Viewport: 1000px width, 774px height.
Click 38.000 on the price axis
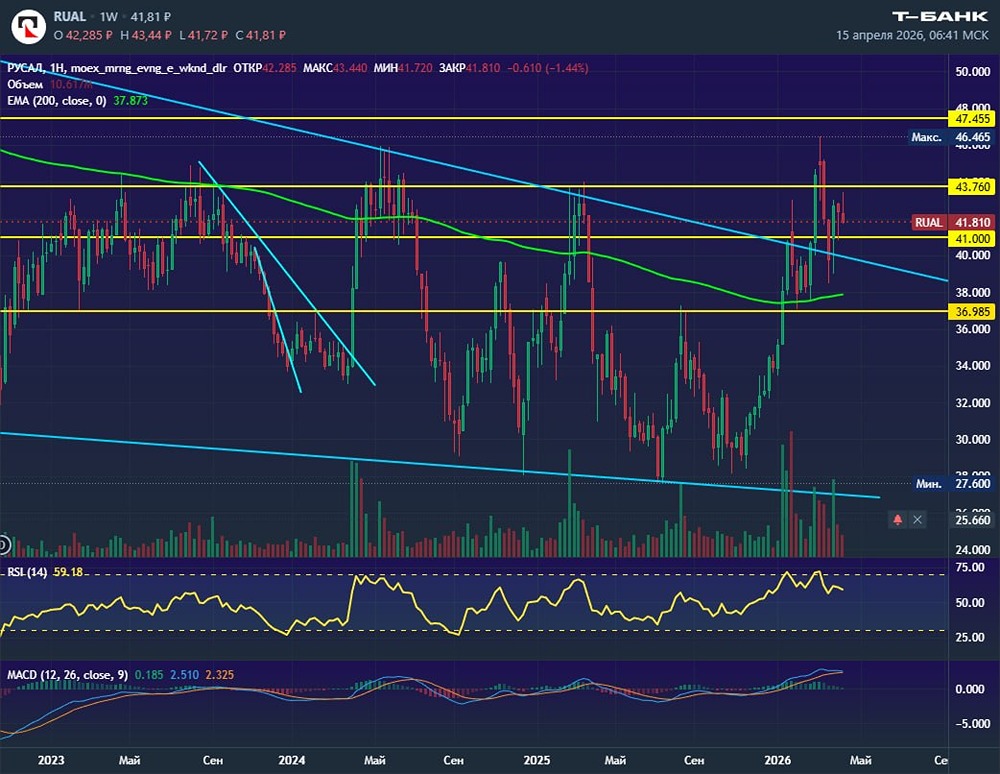point(973,292)
